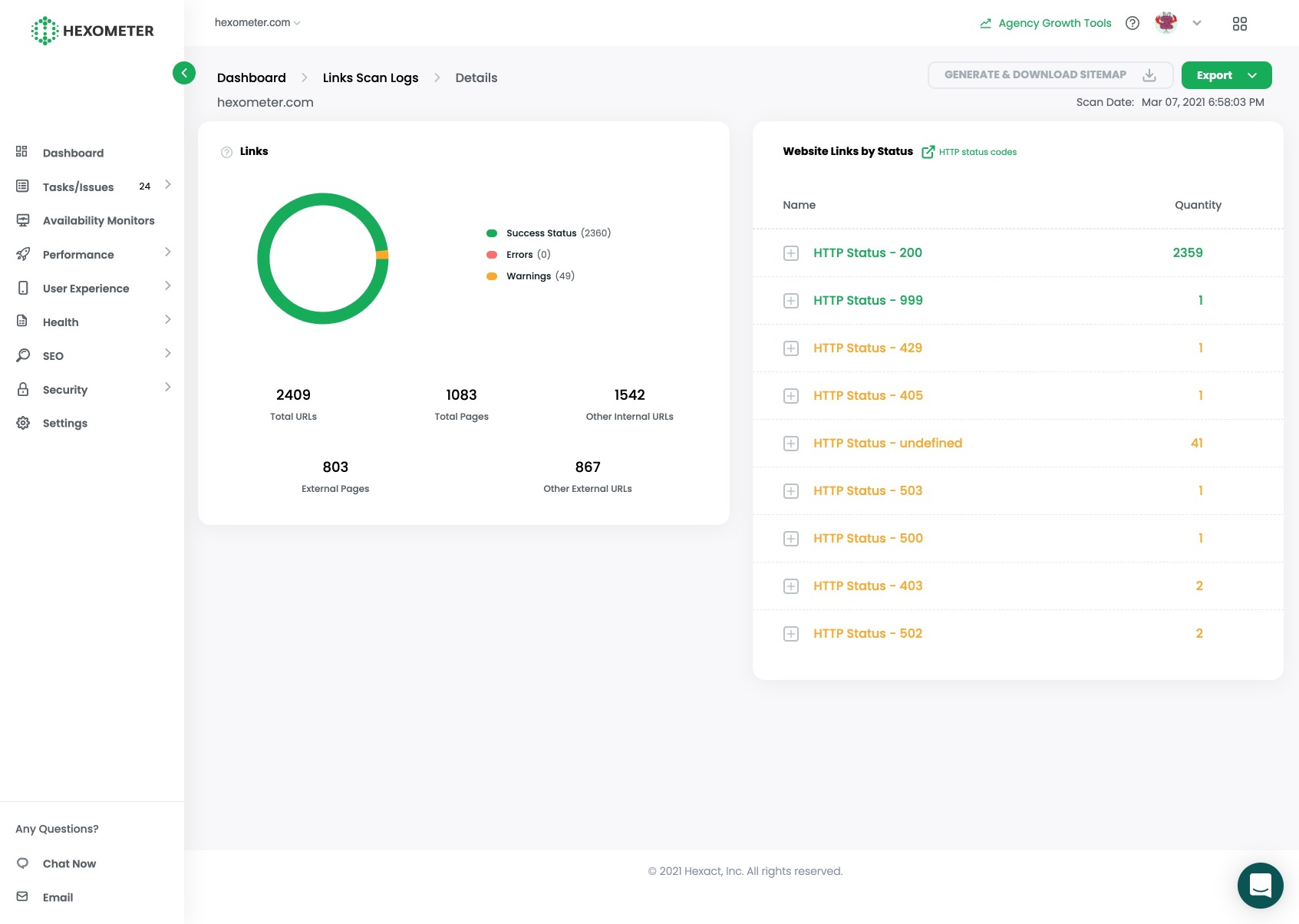Click the Tasks/Issues list icon
Image resolution: width=1299 pixels, height=924 pixels.
coord(22,186)
